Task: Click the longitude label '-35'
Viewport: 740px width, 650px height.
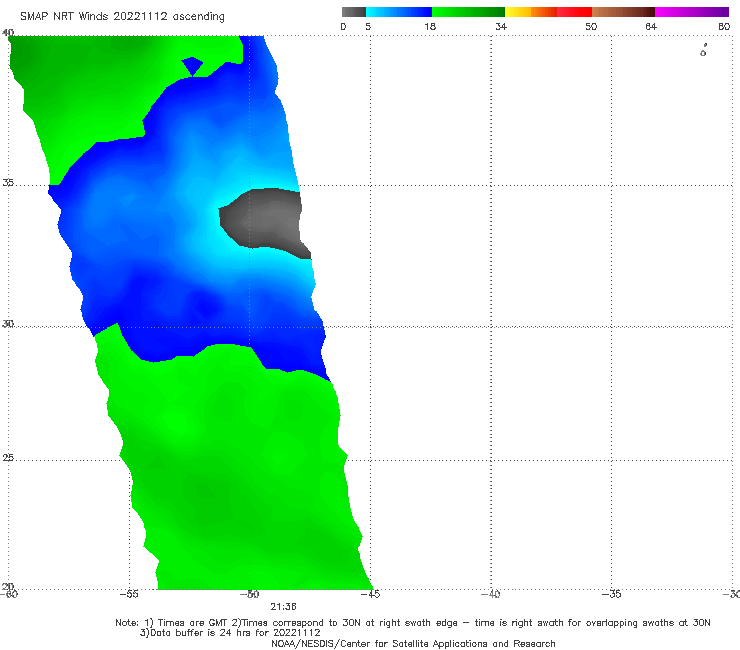Action: click(x=612, y=594)
